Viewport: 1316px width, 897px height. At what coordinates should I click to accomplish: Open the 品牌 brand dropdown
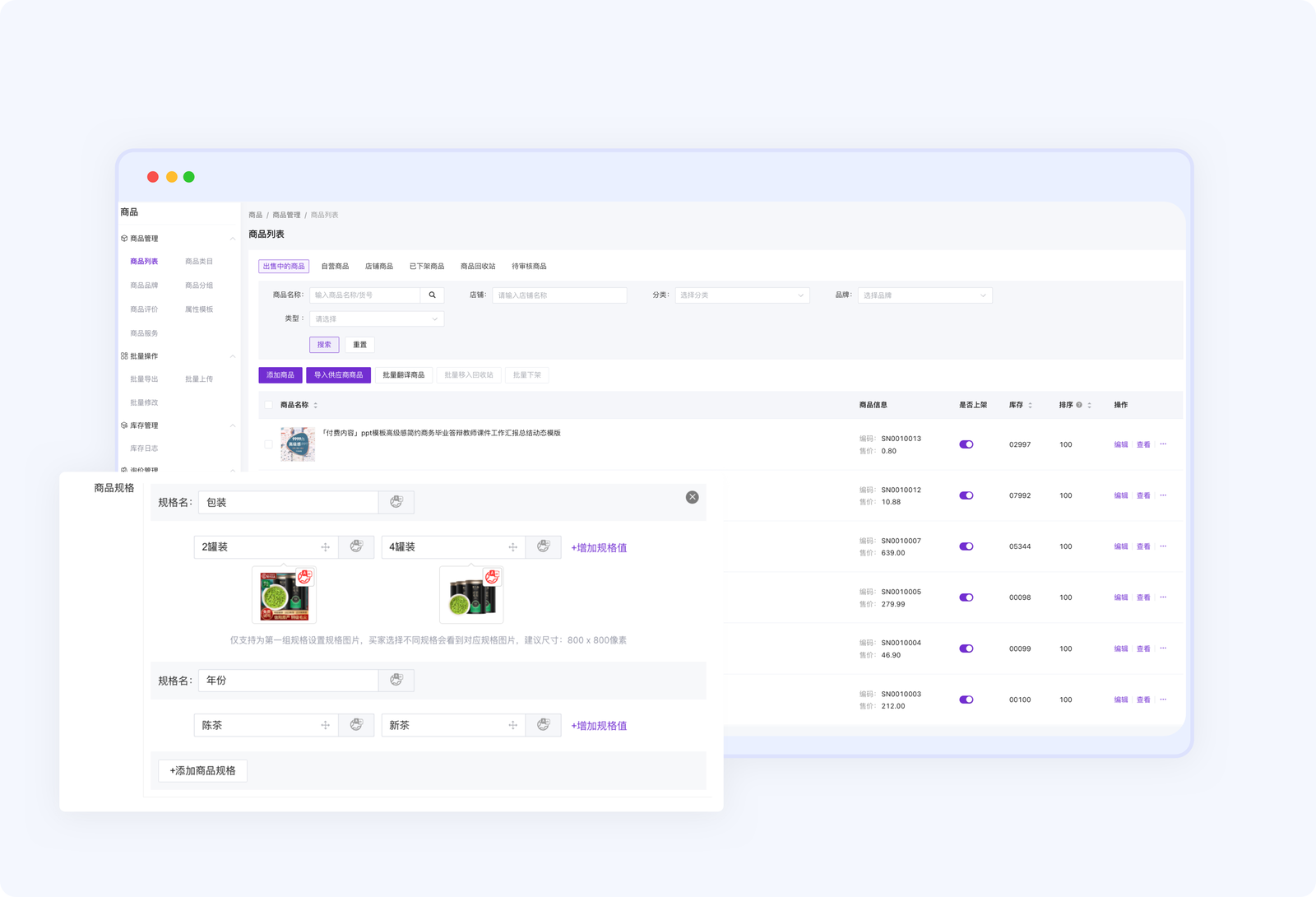[x=924, y=295]
